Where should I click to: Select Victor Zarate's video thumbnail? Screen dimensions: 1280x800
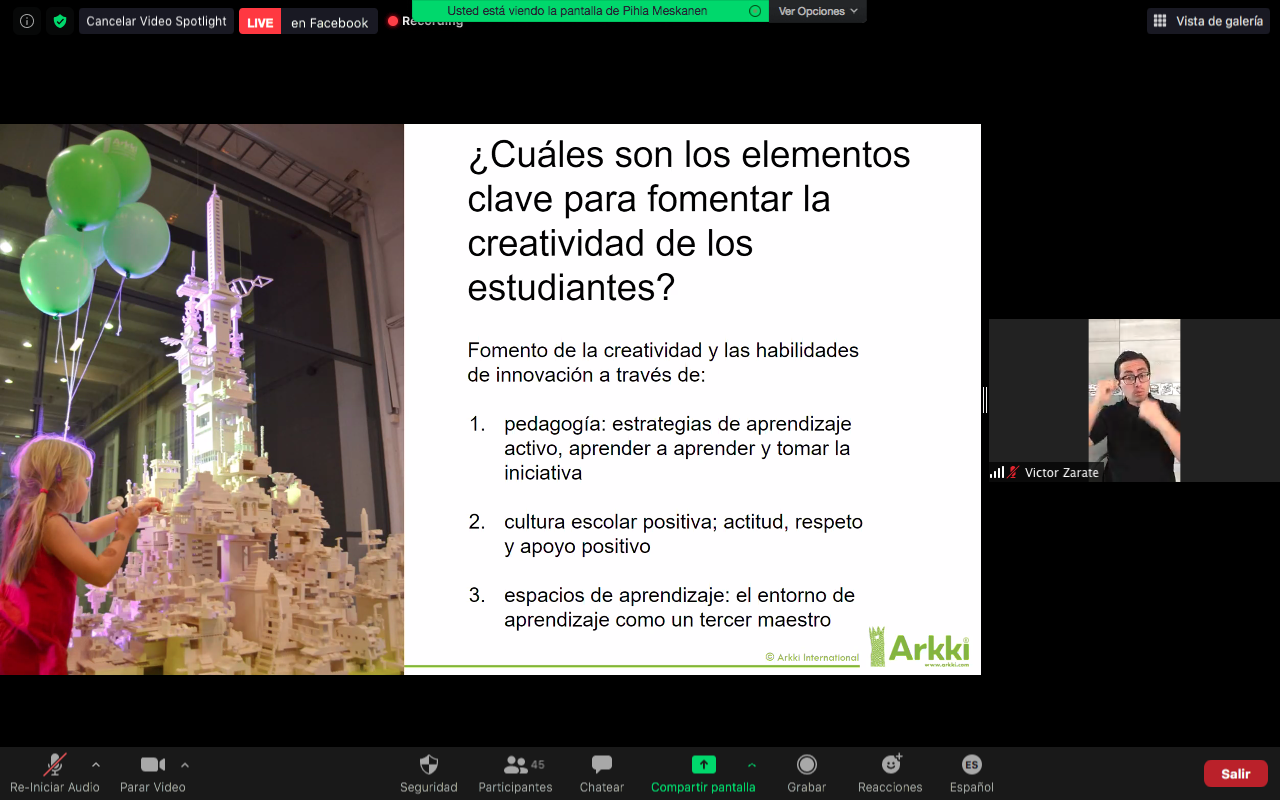click(1134, 400)
